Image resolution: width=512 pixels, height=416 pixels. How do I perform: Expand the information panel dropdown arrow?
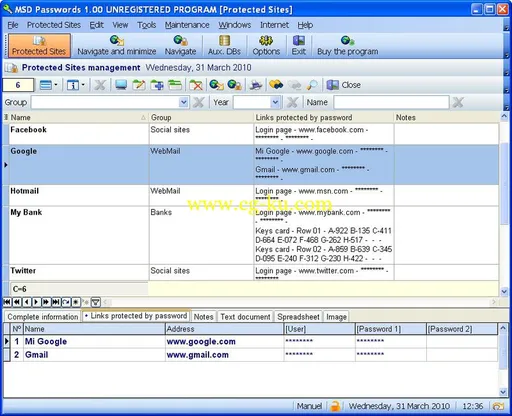point(83,85)
